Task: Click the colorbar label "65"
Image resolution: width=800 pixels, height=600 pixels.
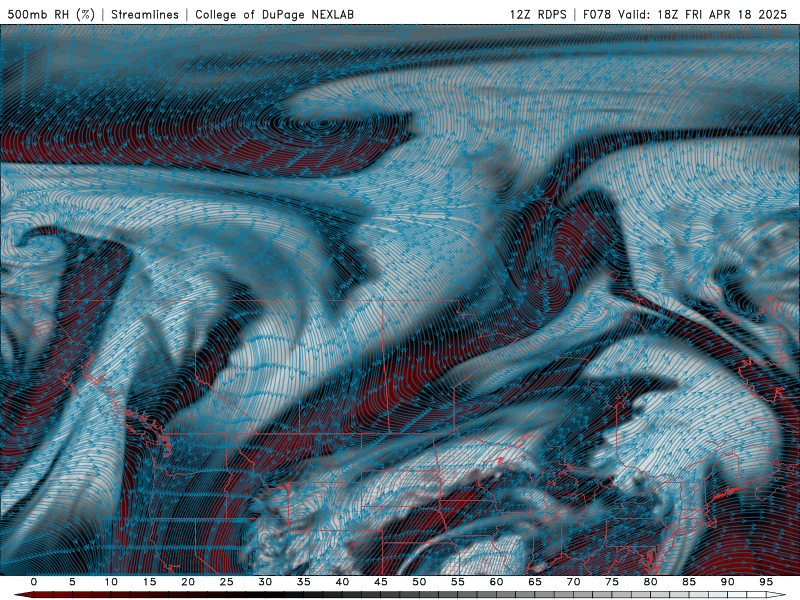Action: tap(535, 582)
